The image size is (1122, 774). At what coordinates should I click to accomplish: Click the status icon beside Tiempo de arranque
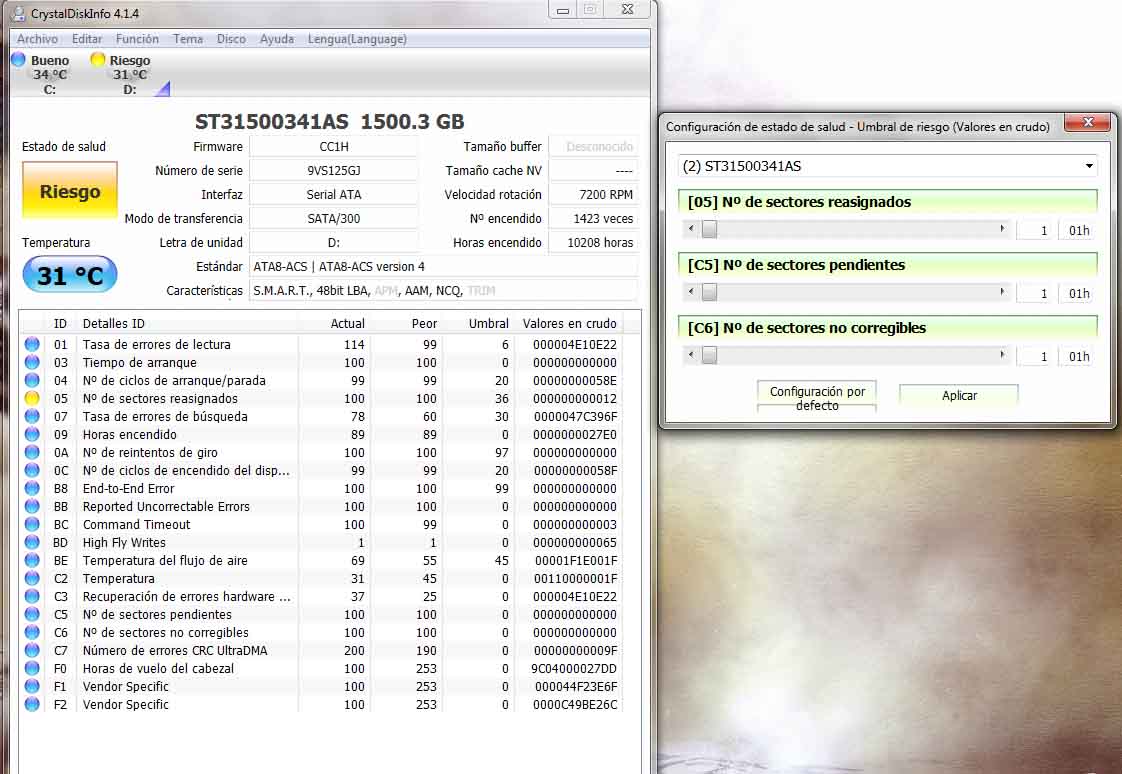click(32, 362)
